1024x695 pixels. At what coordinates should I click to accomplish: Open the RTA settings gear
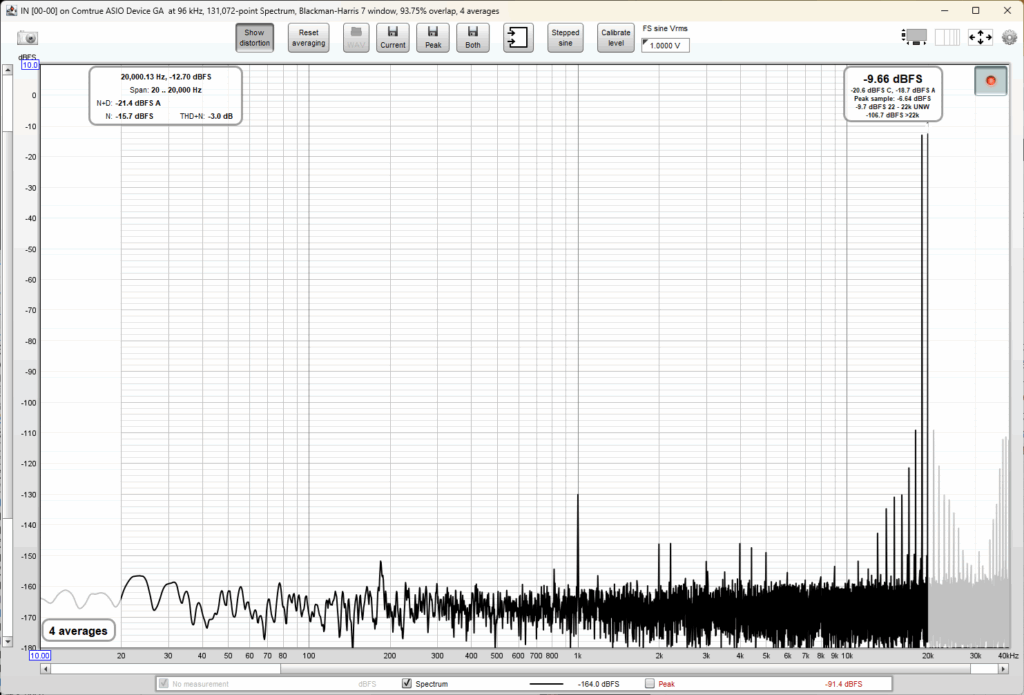[1009, 37]
